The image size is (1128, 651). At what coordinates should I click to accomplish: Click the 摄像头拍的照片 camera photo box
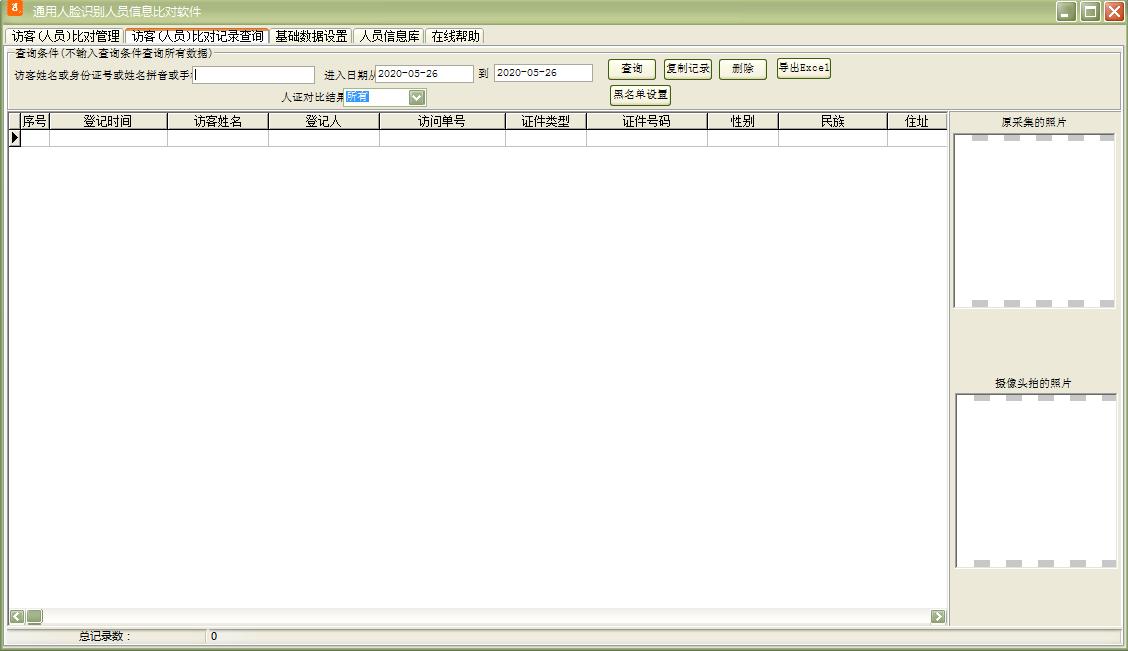pos(1035,480)
